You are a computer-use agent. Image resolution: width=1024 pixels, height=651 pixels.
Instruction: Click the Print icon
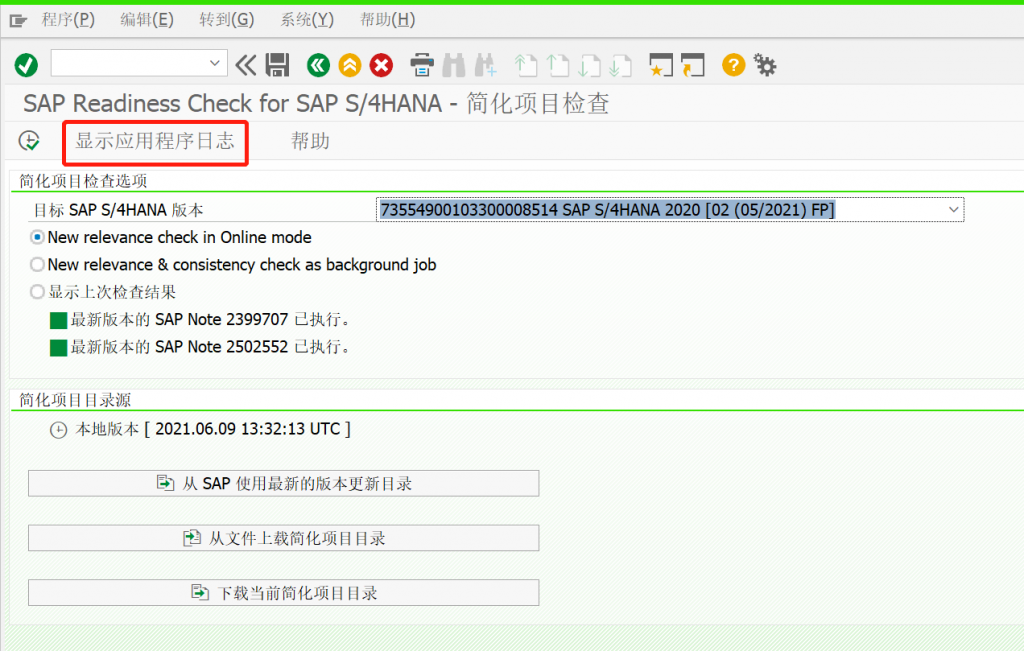pos(422,65)
